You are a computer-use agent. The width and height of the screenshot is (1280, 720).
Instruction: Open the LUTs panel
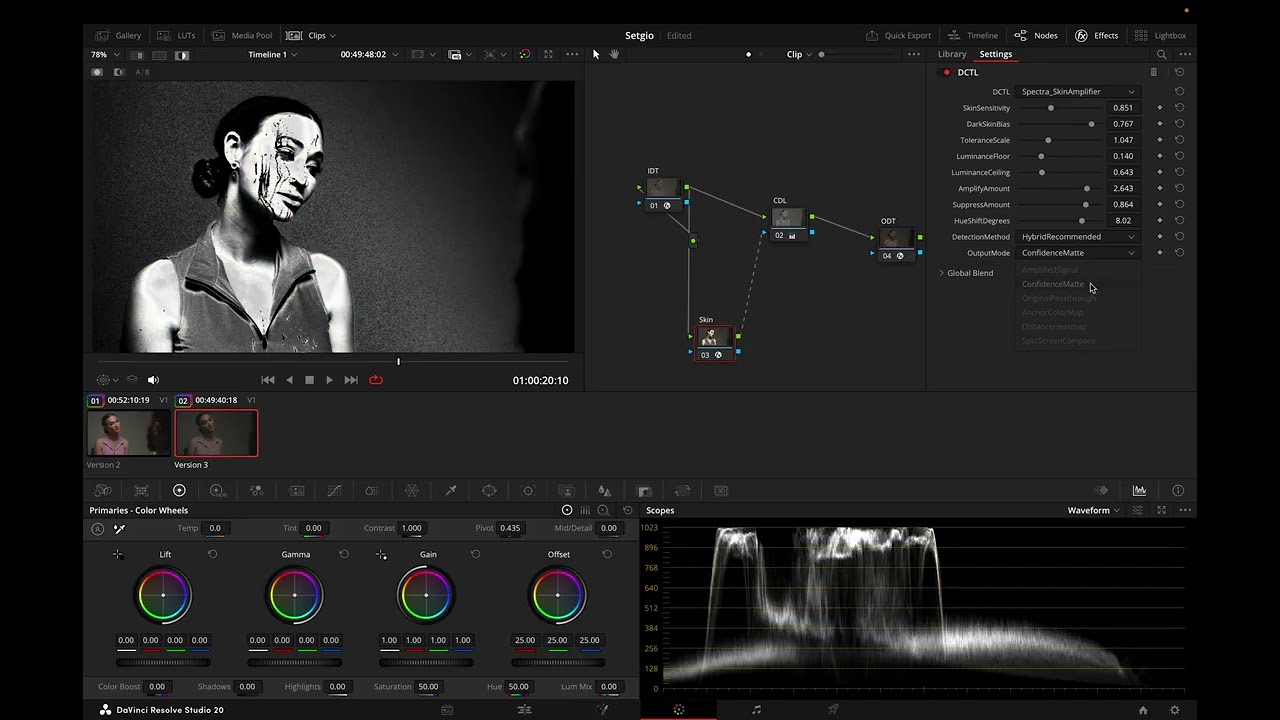tap(177, 35)
